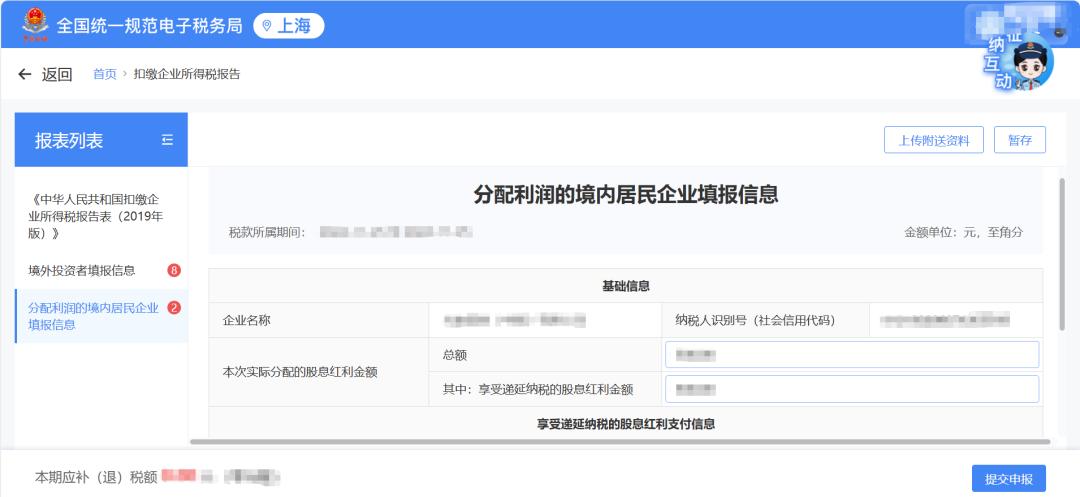Click 暂存 to save draft

click(x=1019, y=140)
